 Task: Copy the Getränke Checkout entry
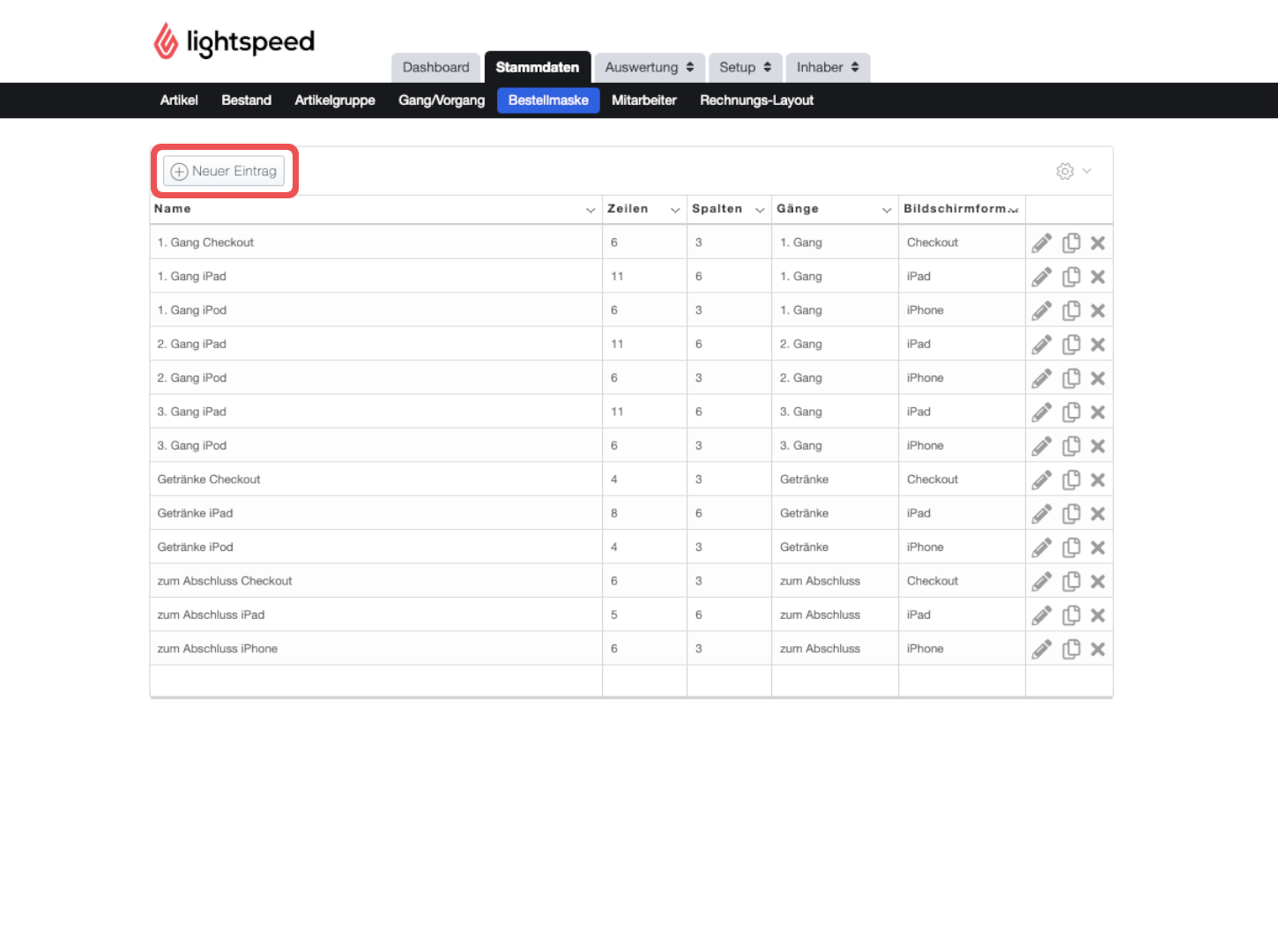(1071, 480)
